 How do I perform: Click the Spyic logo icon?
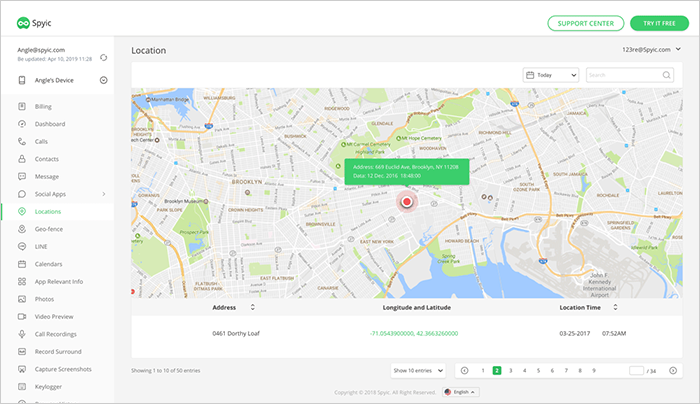(23, 23)
